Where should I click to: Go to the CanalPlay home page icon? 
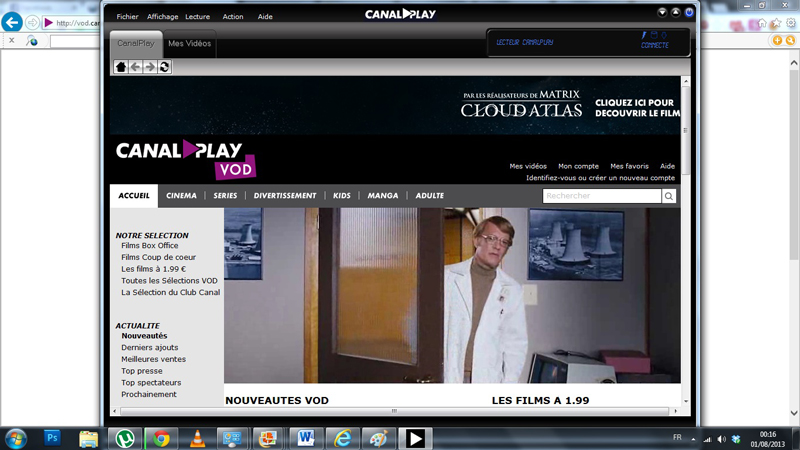pyautogui.click(x=121, y=67)
